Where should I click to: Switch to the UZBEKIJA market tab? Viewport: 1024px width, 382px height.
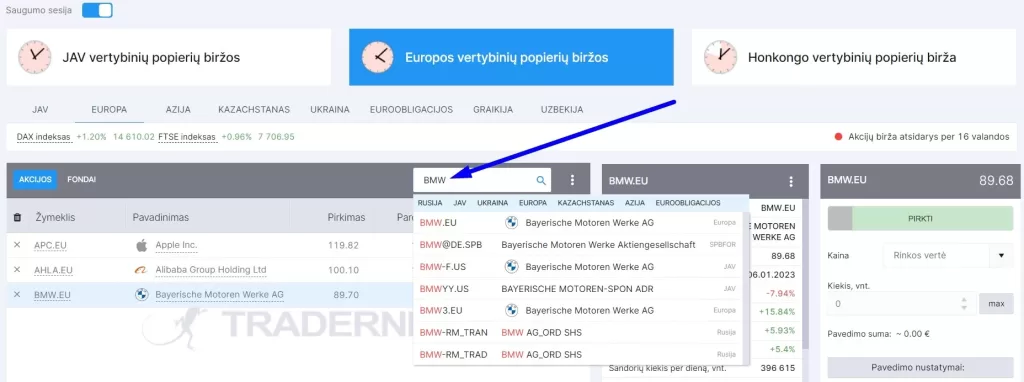coord(562,110)
